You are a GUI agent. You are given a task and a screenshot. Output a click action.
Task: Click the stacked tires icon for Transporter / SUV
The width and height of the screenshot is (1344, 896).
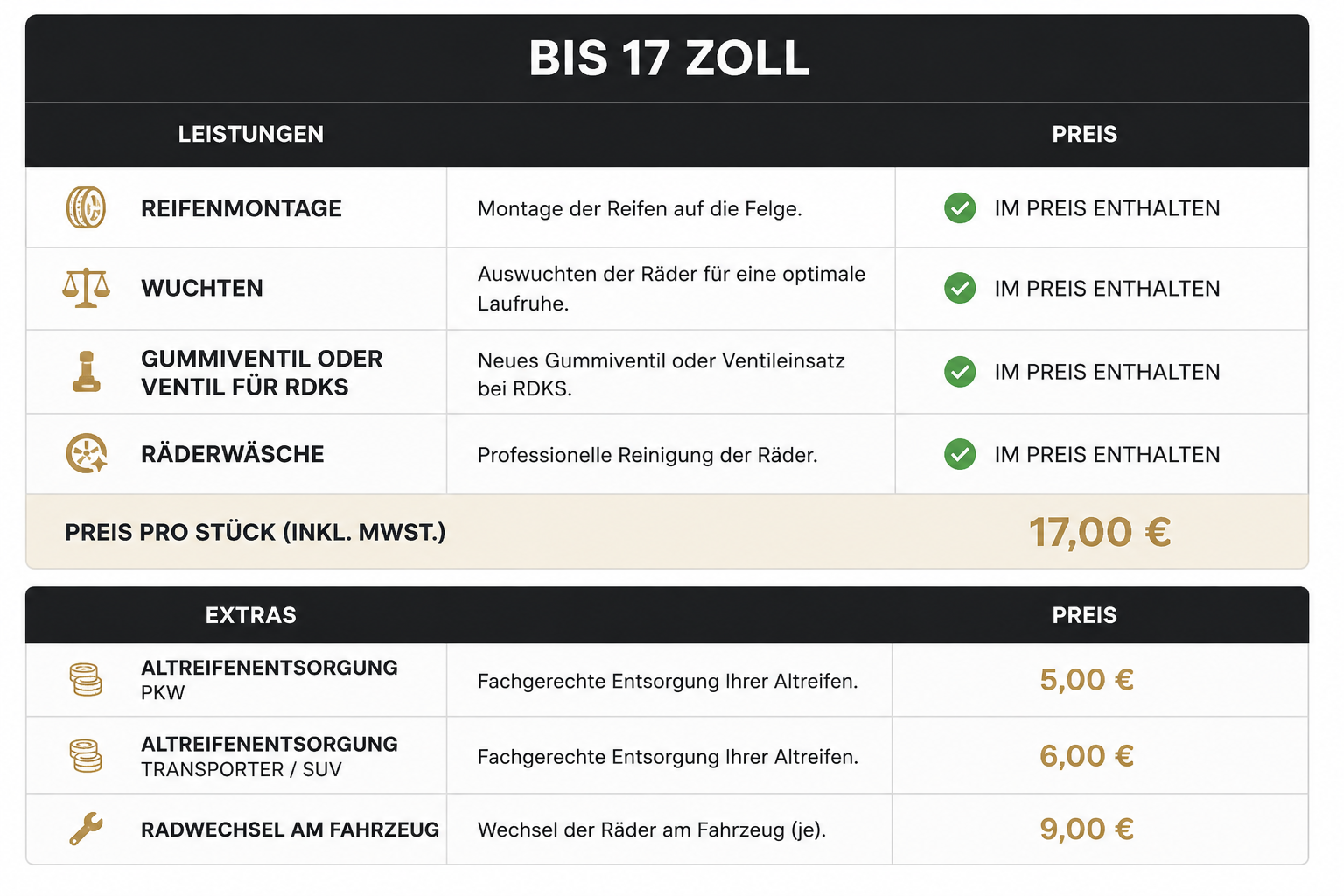point(86,756)
